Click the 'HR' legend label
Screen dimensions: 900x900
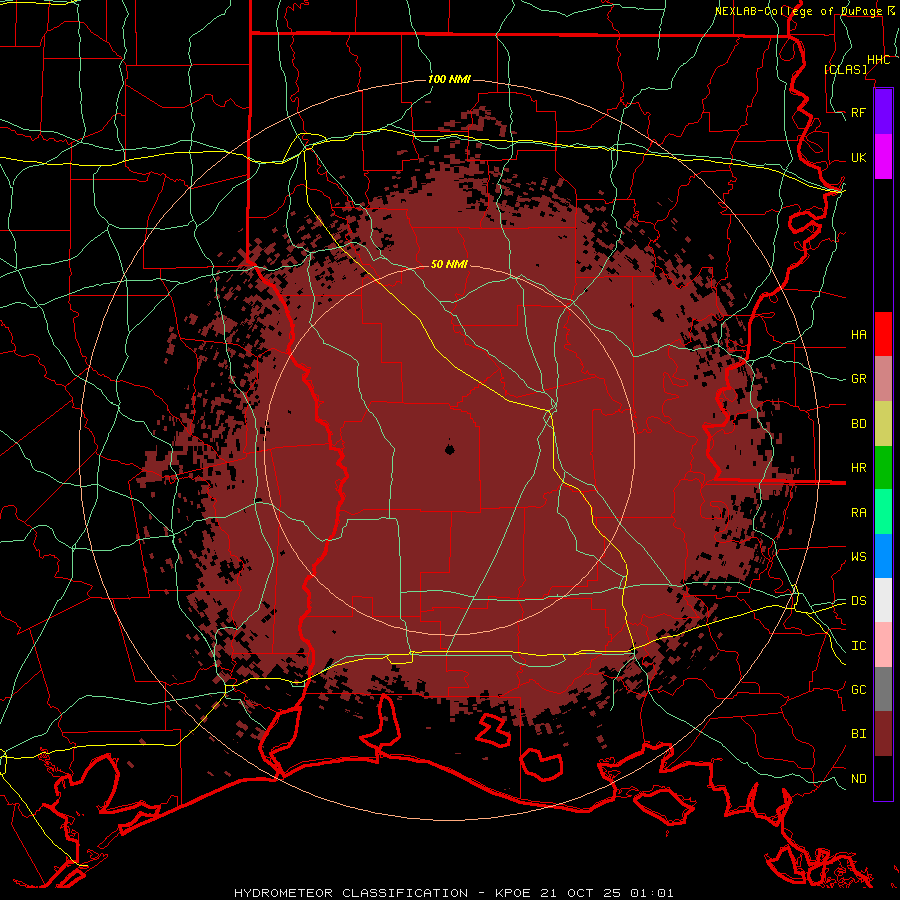859,467
